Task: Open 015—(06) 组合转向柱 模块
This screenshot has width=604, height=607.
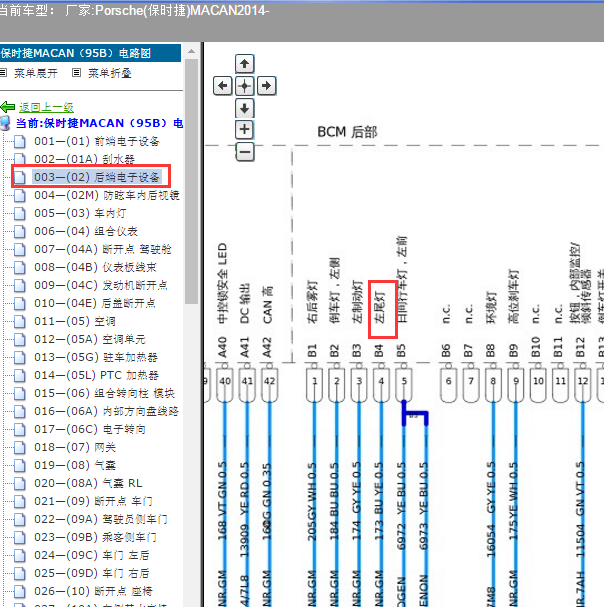Action: [105, 393]
